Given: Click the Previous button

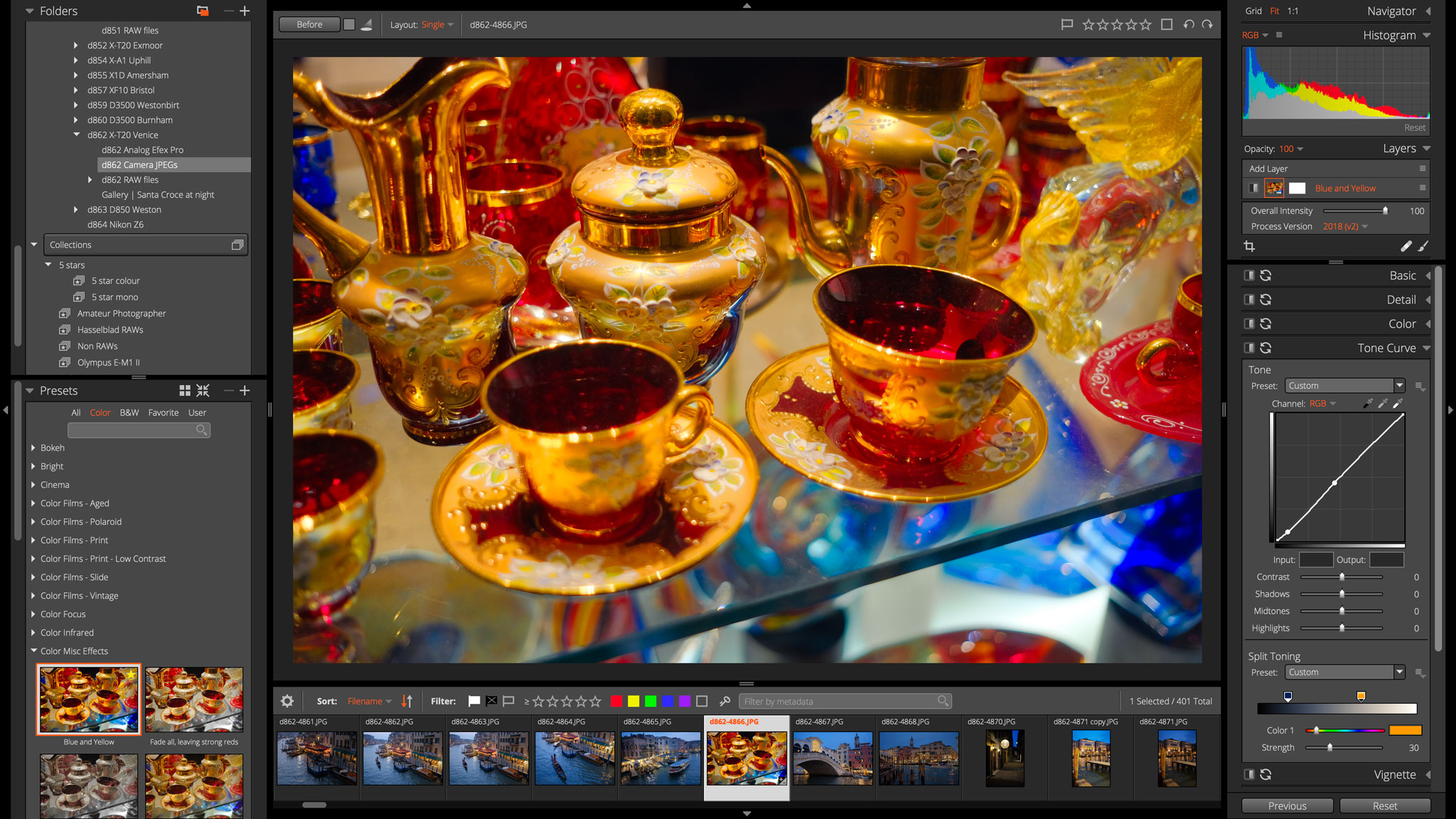Looking at the screenshot, I should (1287, 805).
